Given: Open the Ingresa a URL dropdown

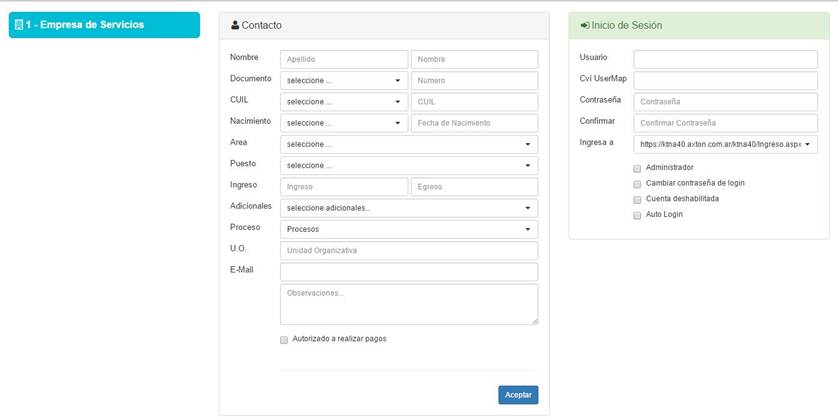Looking at the screenshot, I should point(726,144).
